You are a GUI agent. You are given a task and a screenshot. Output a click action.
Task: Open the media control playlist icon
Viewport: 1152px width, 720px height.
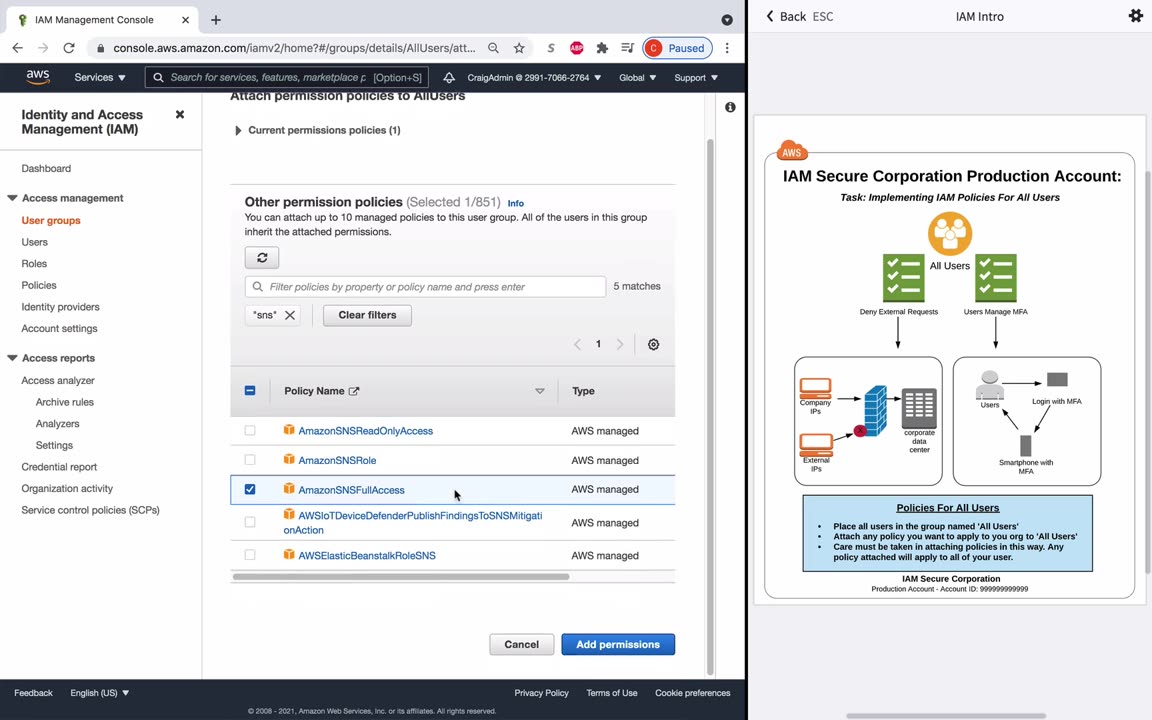coord(627,48)
